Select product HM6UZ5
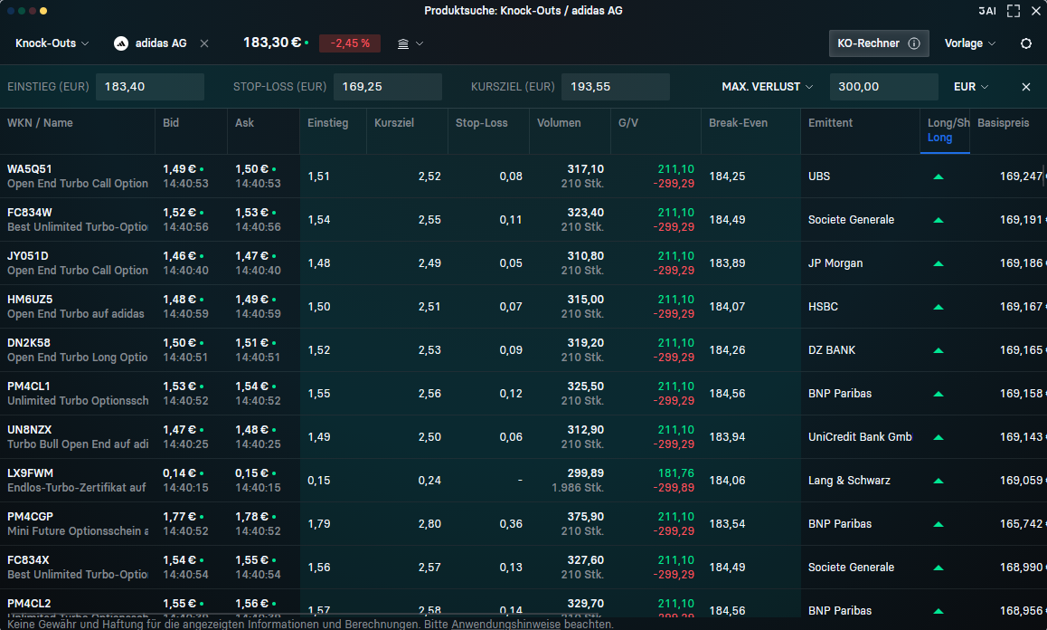The width and height of the screenshot is (1047, 630). point(29,299)
